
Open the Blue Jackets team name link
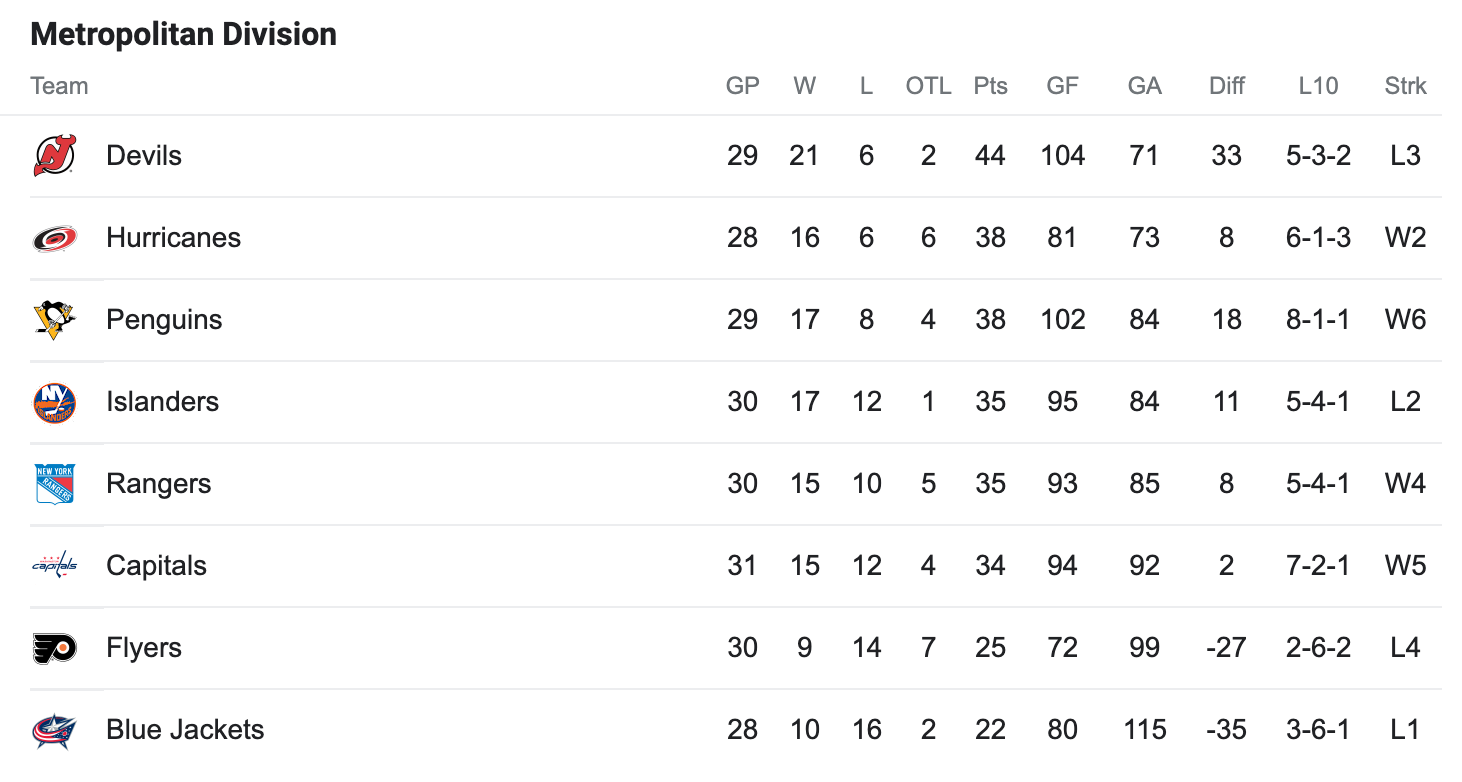point(185,730)
